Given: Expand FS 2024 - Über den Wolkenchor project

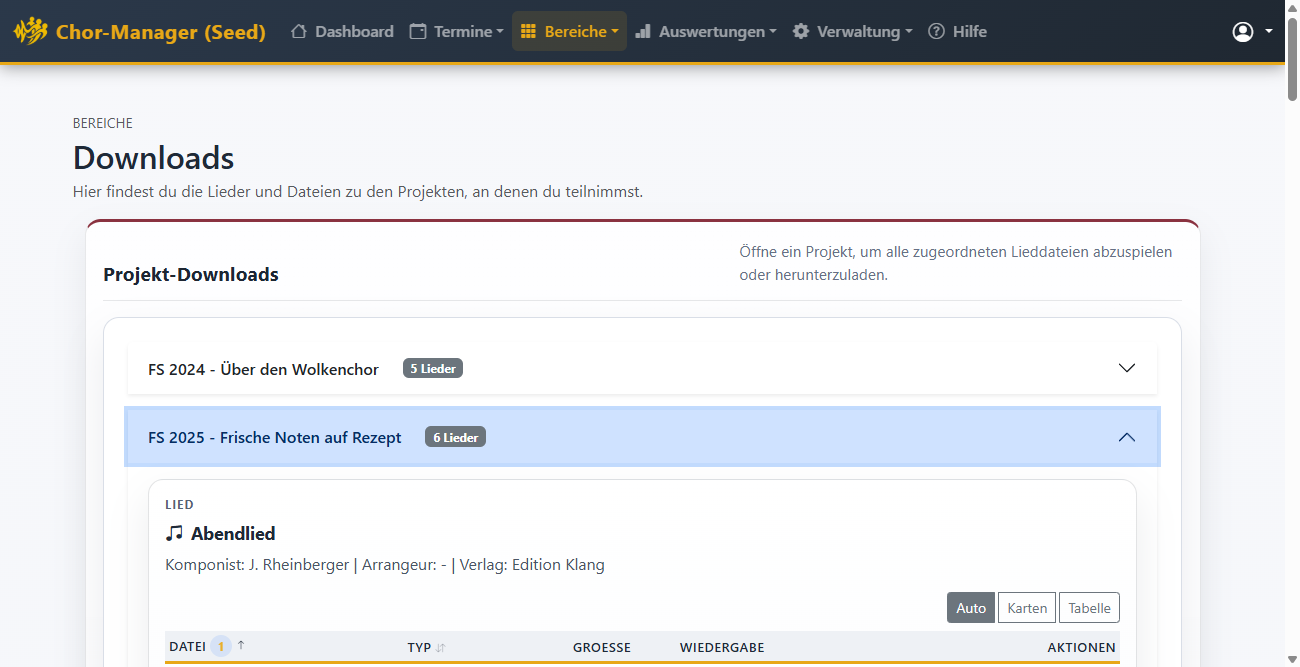Looking at the screenshot, I should click(642, 369).
